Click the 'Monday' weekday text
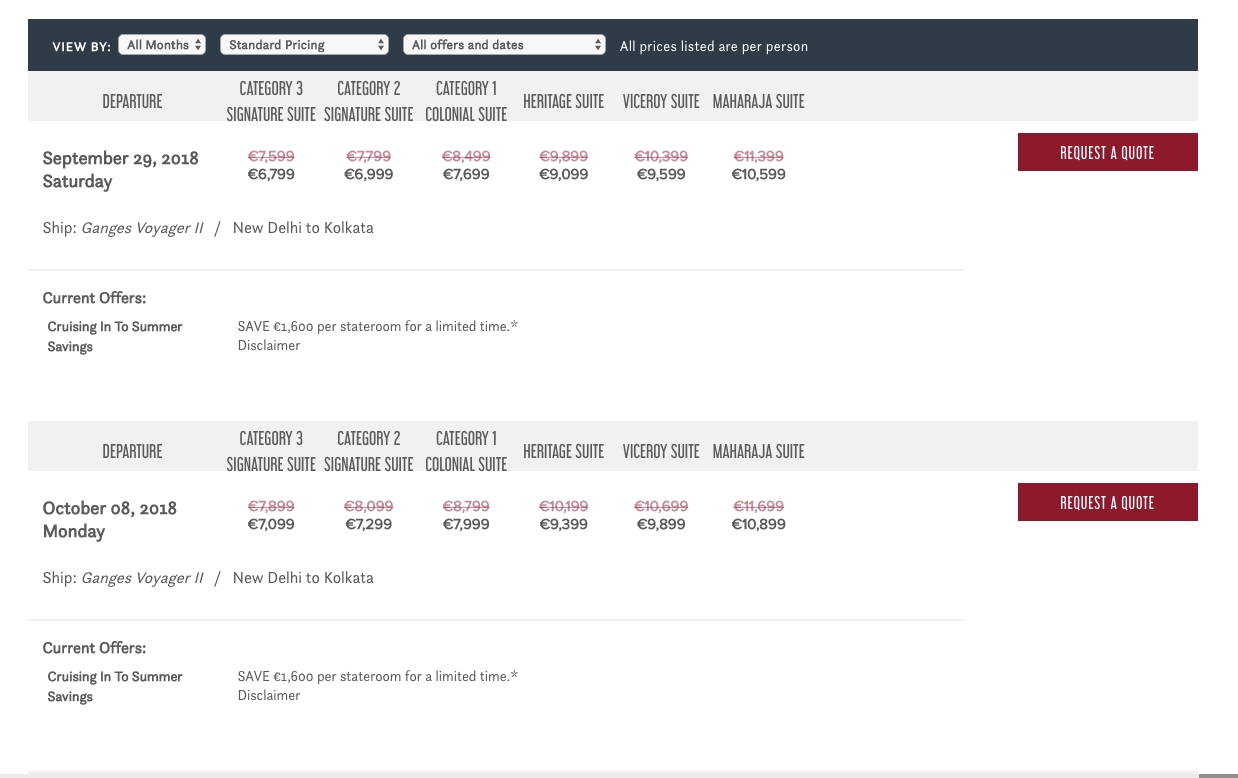1238x778 pixels. click(x=74, y=531)
